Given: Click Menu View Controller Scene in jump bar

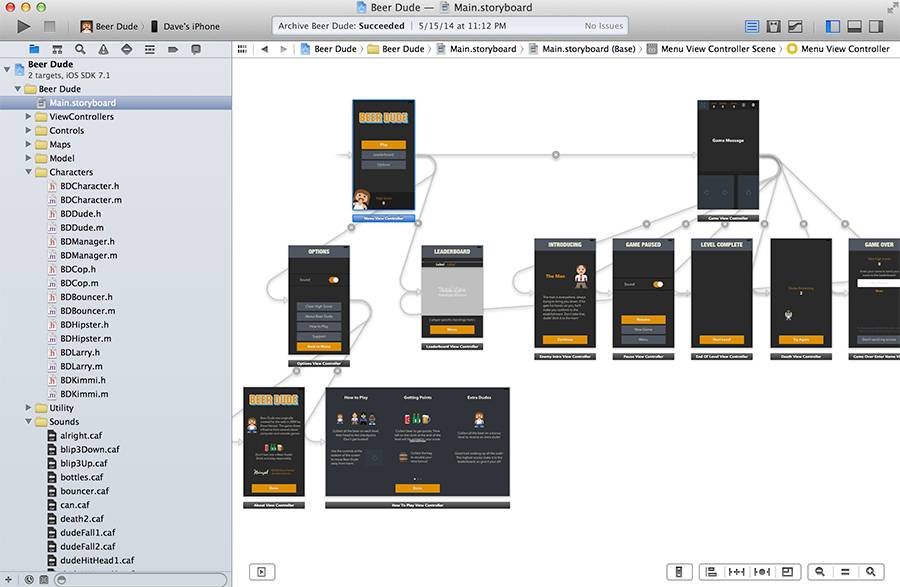Looking at the screenshot, I should pyautogui.click(x=711, y=49).
